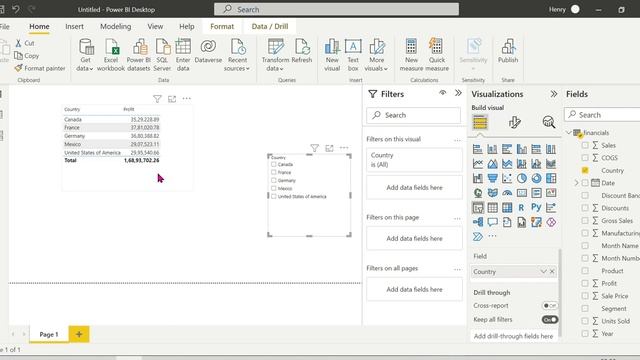
Task: Open the Format ribbon tab
Action: coord(222,26)
